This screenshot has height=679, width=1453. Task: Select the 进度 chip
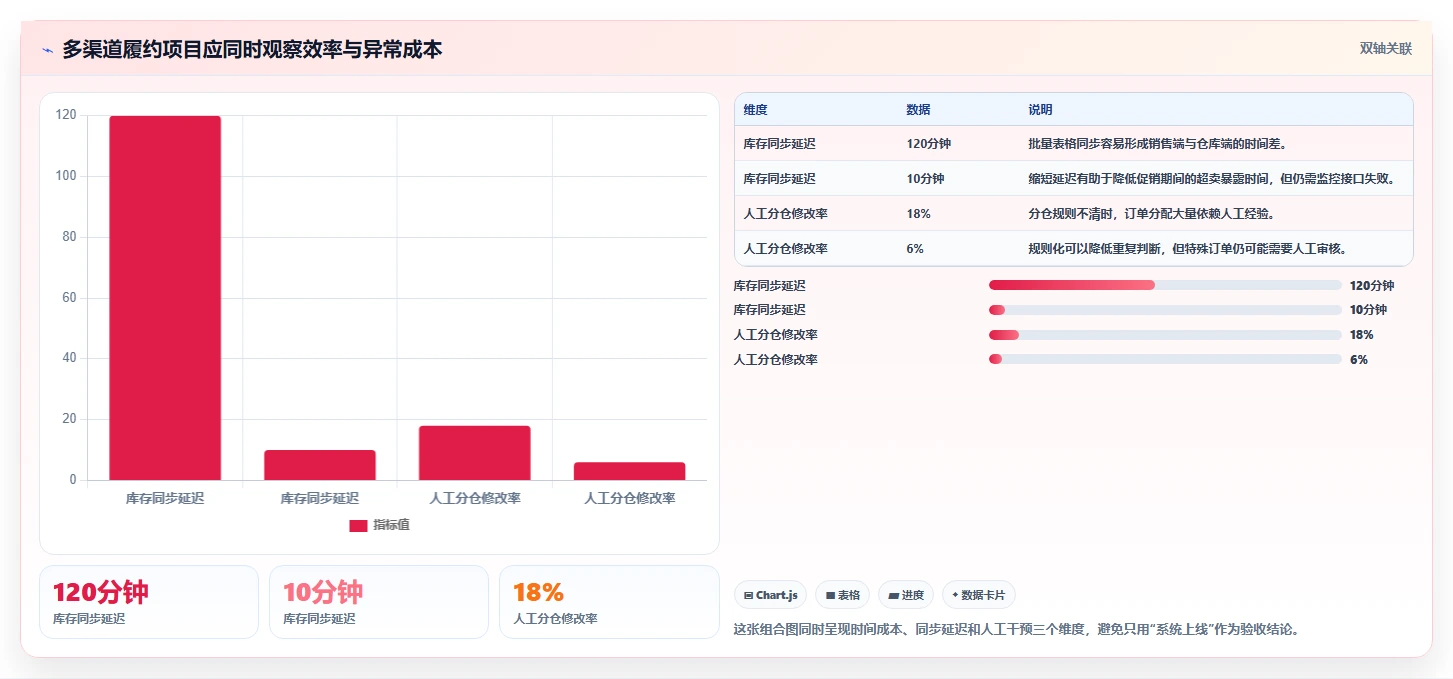[x=906, y=595]
